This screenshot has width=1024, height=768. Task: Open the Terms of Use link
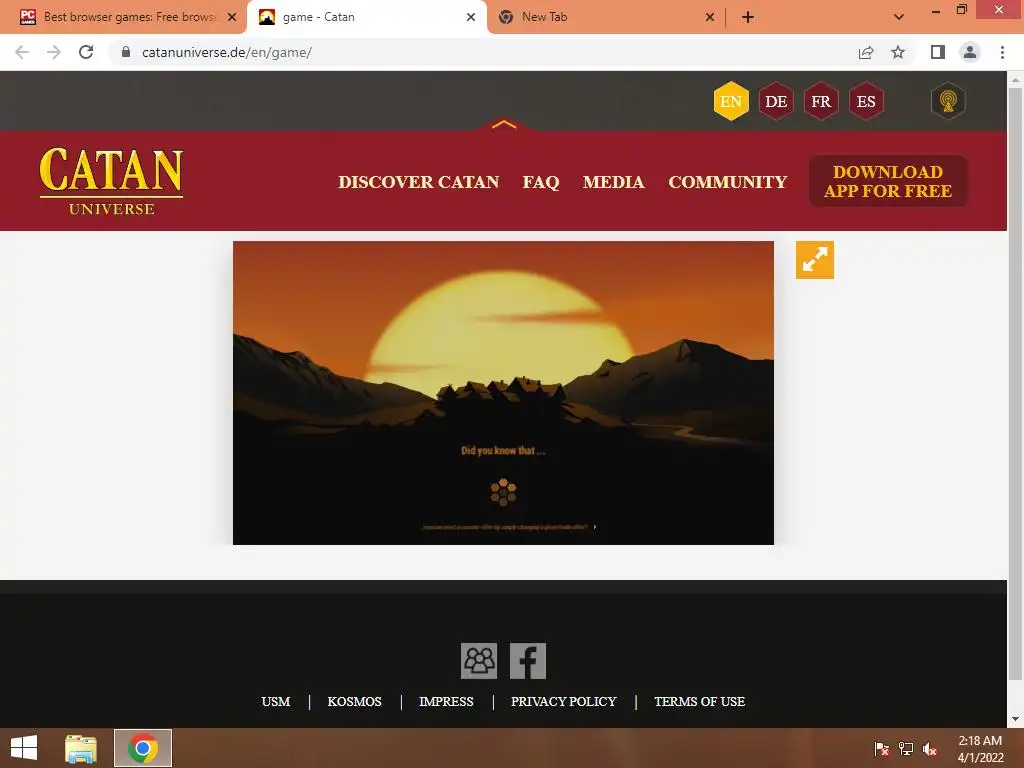pos(699,701)
